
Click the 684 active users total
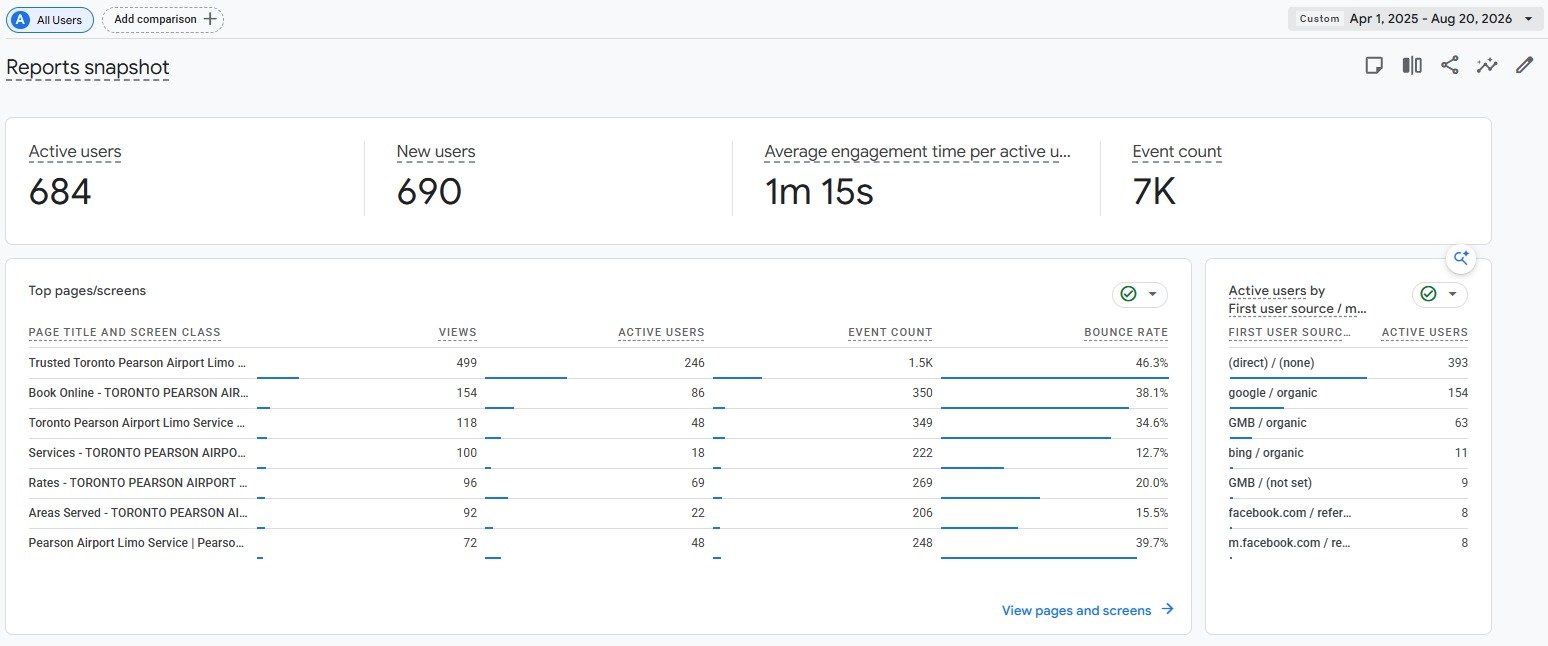click(60, 192)
